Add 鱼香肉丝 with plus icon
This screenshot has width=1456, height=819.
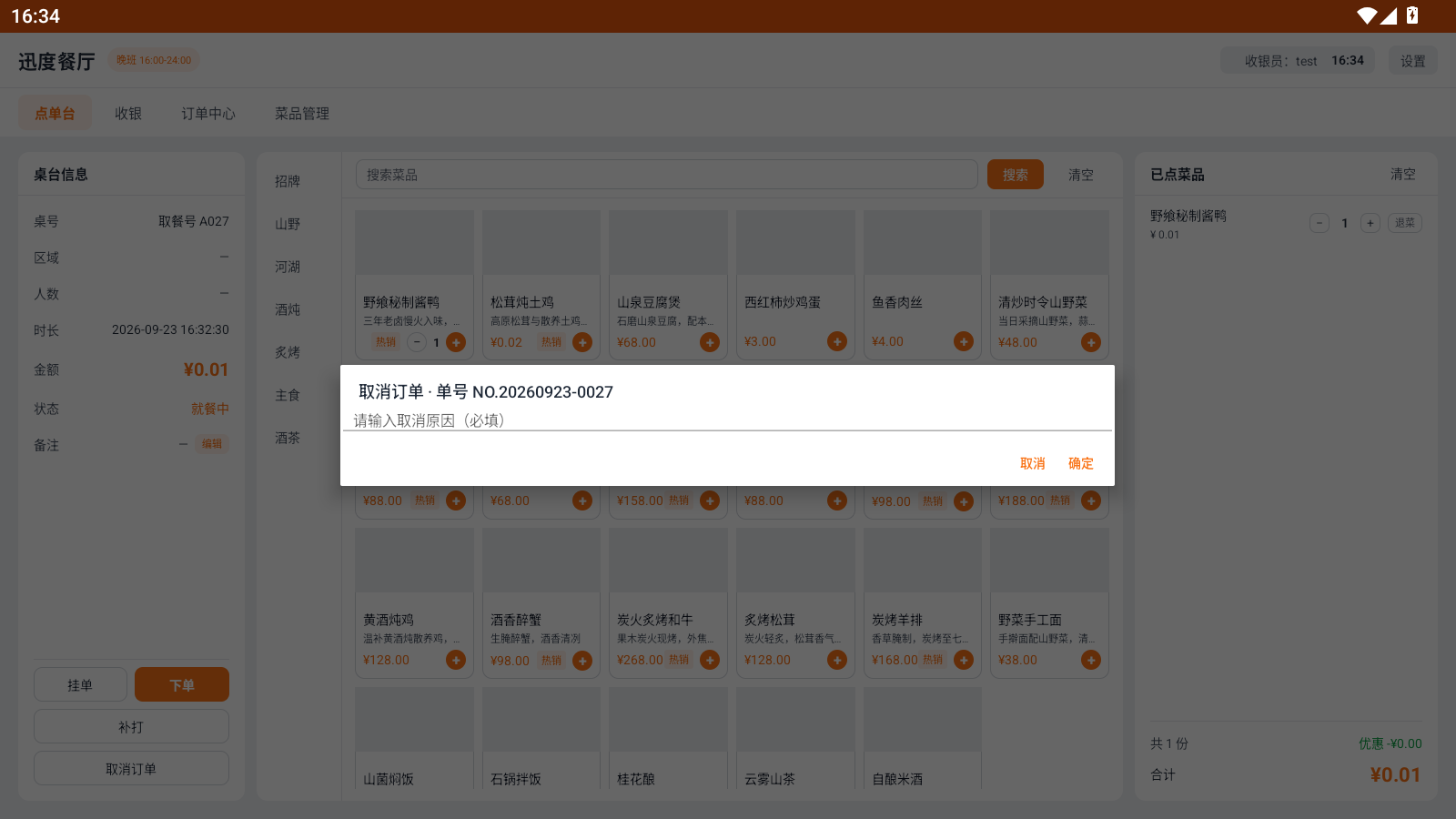pos(964,341)
